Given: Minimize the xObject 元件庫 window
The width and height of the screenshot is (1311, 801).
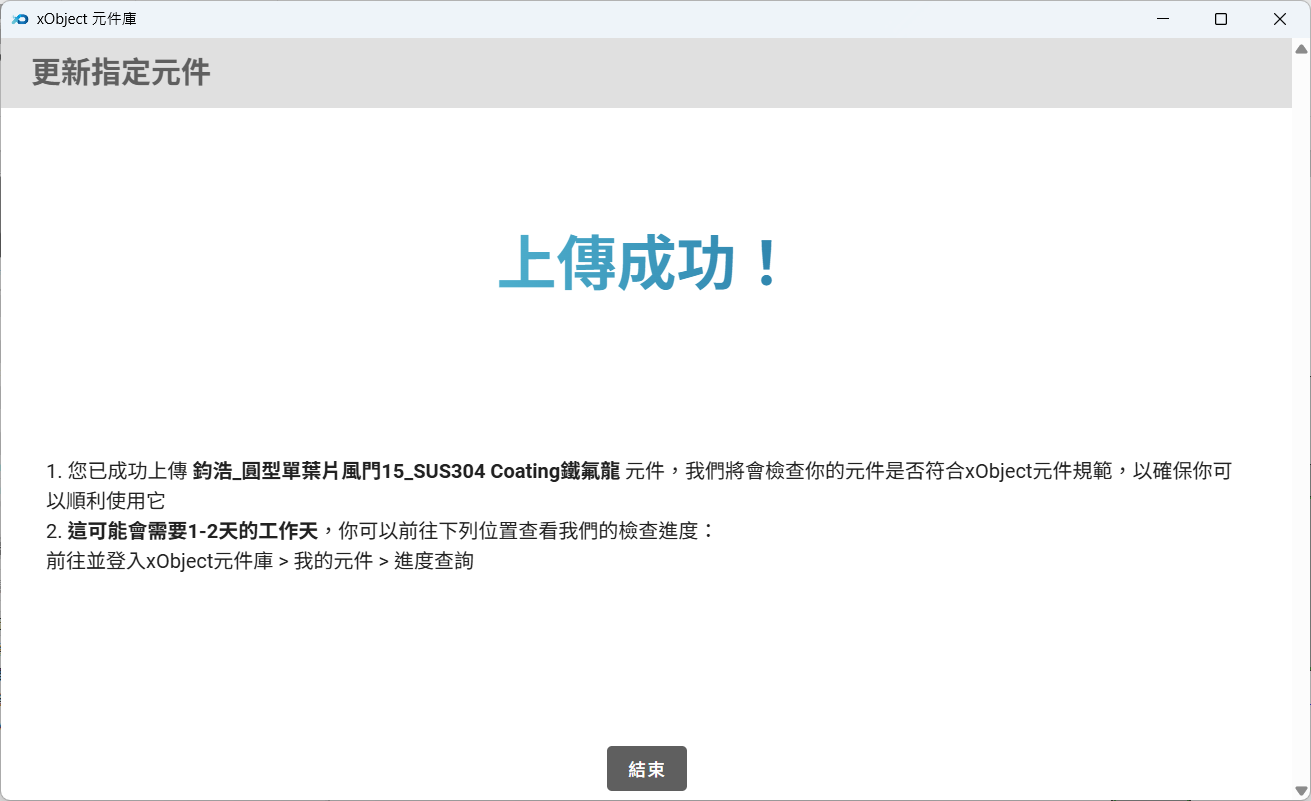Looking at the screenshot, I should point(1162,19).
